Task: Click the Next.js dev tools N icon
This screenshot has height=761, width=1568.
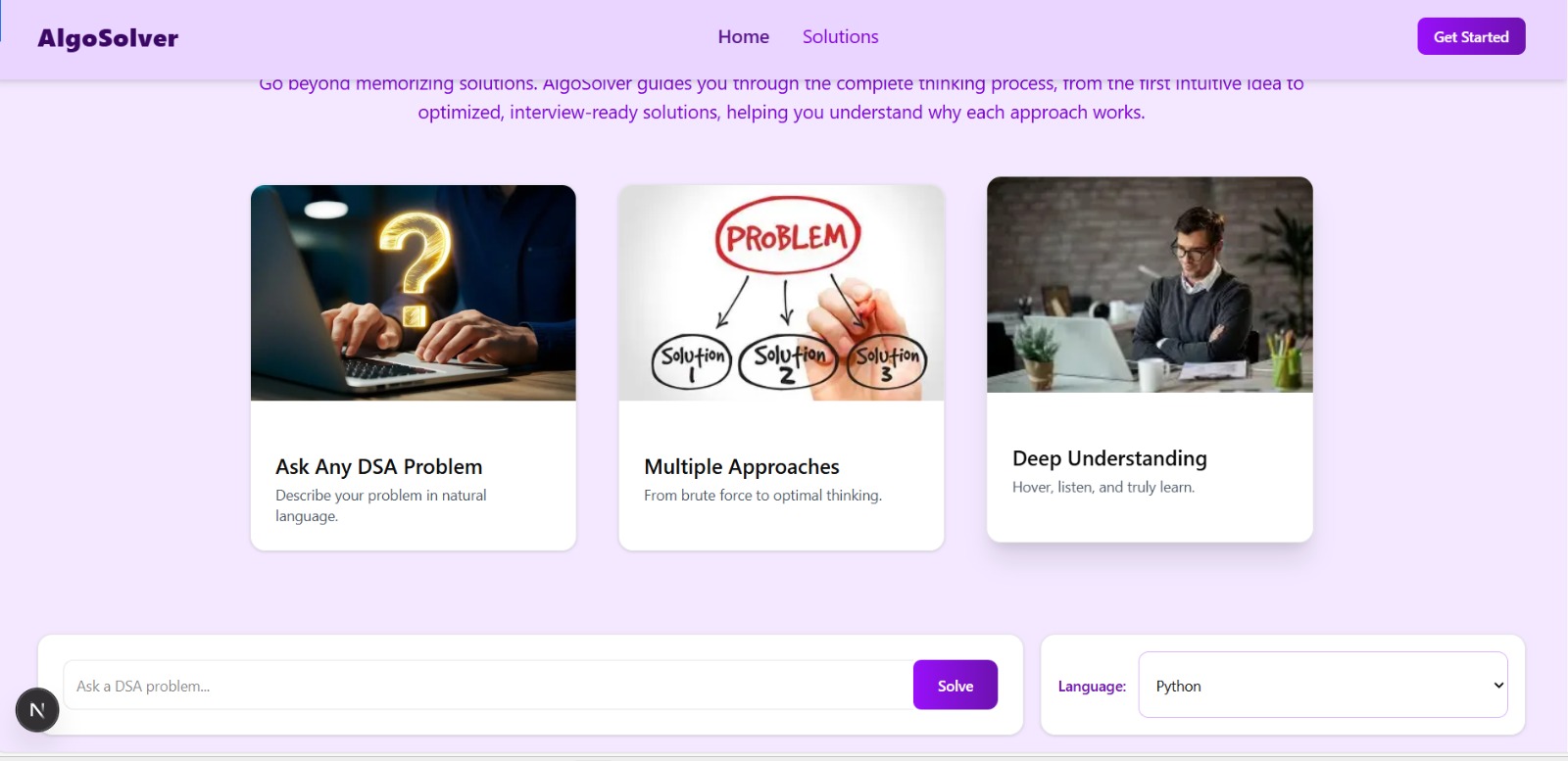Action: [x=37, y=710]
